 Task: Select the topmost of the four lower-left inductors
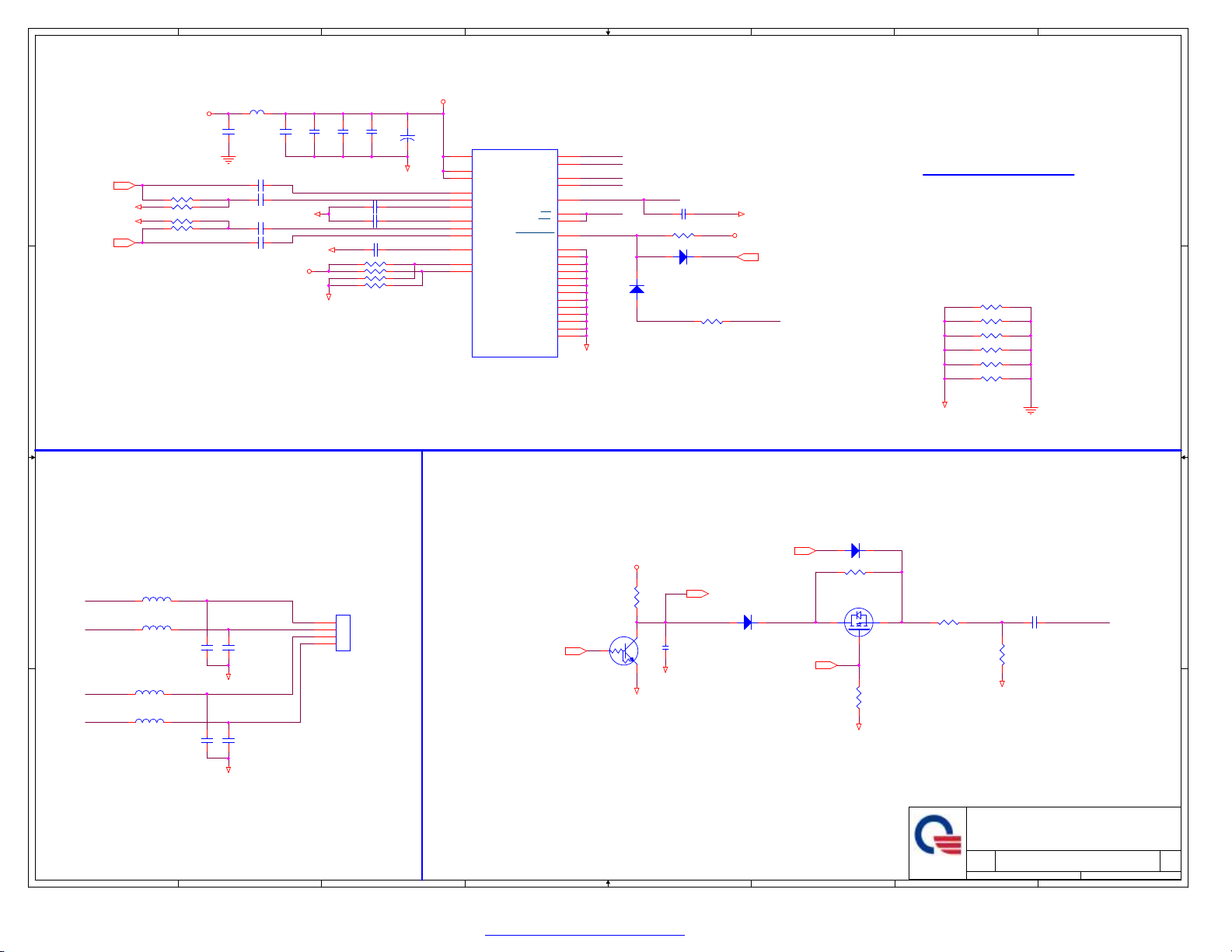157,599
